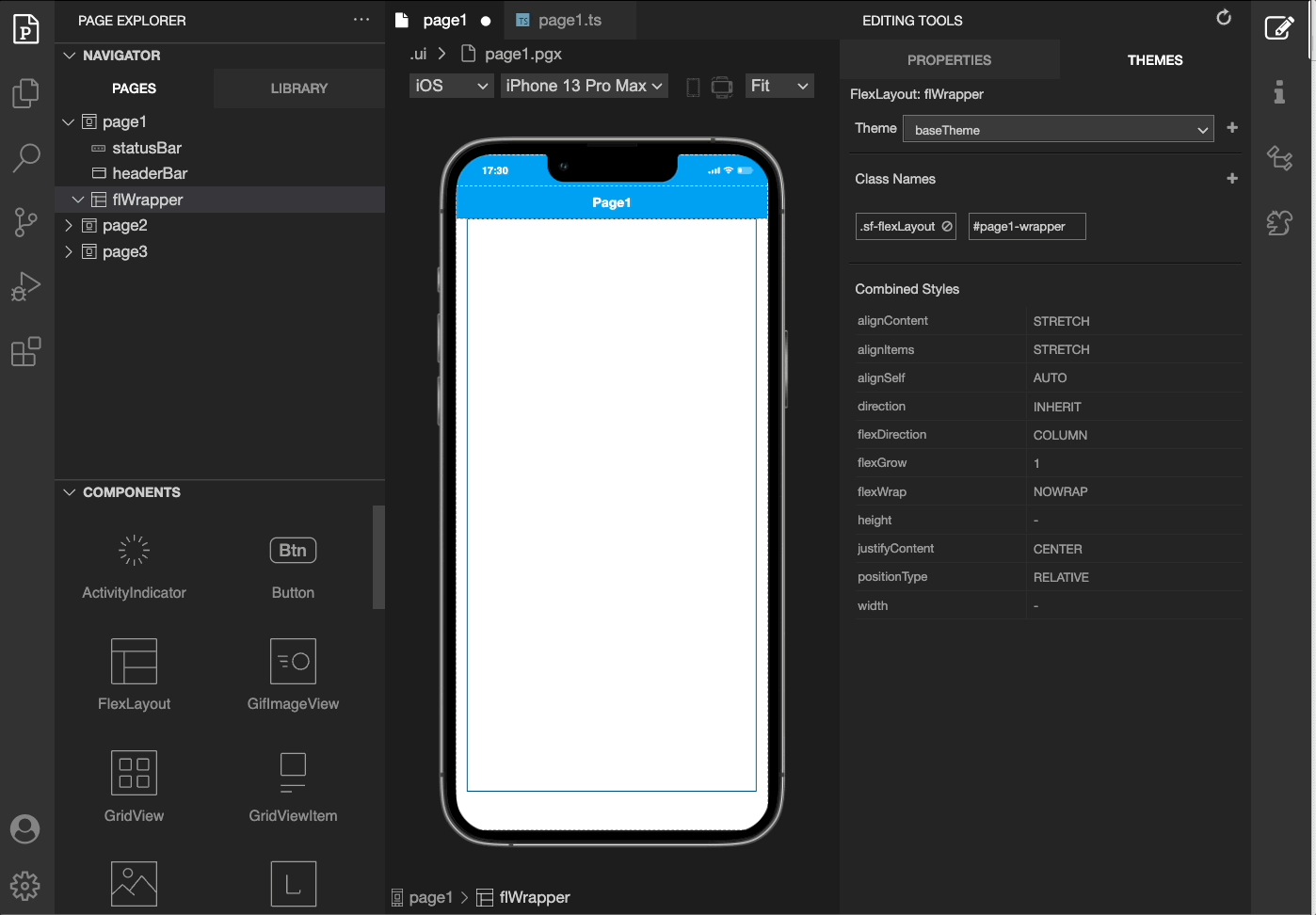The width and height of the screenshot is (1316, 915).
Task: Open the Run and Debug icon
Action: (x=26, y=286)
